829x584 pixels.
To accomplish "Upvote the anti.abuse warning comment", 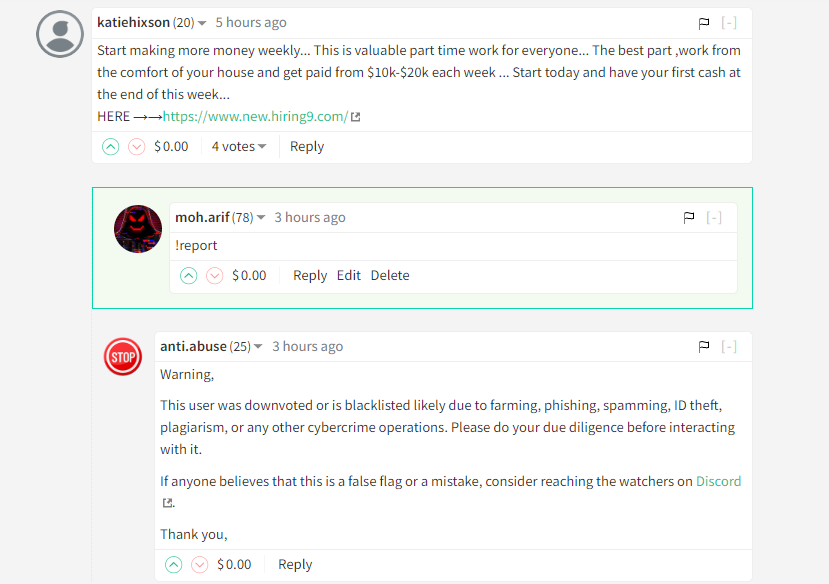I will pyautogui.click(x=173, y=564).
